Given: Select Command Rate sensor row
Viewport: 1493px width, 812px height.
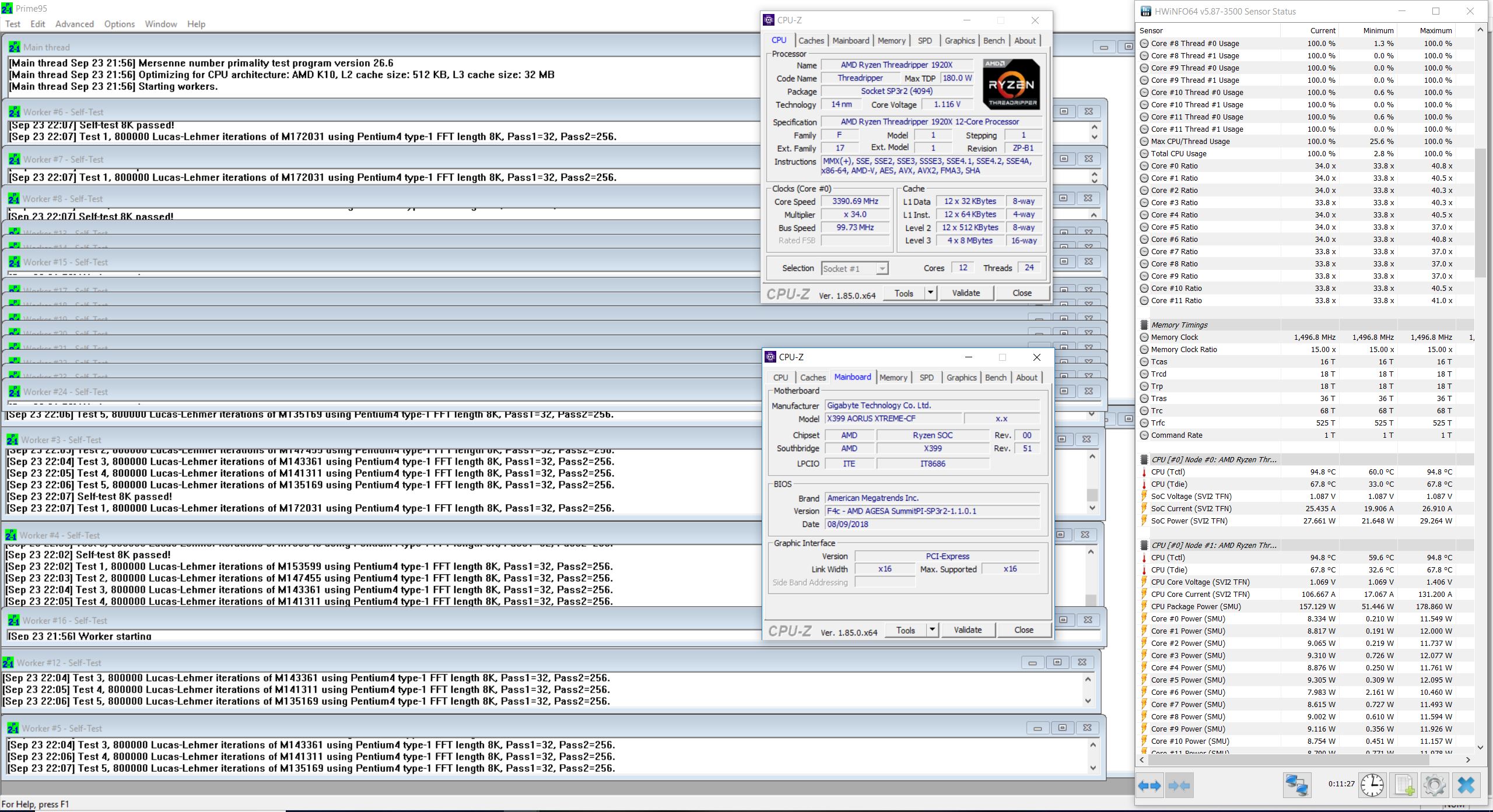Looking at the screenshot, I should coord(1306,435).
